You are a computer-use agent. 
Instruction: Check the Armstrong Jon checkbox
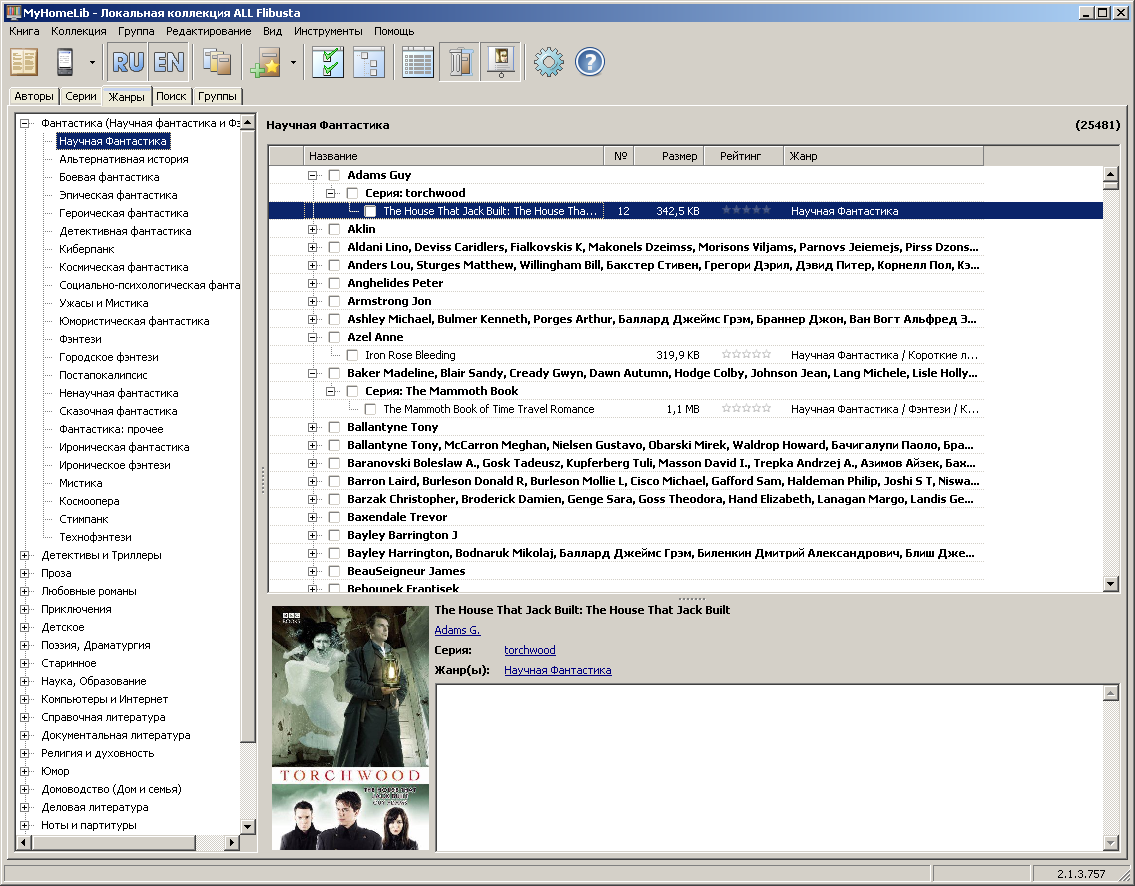pos(334,301)
